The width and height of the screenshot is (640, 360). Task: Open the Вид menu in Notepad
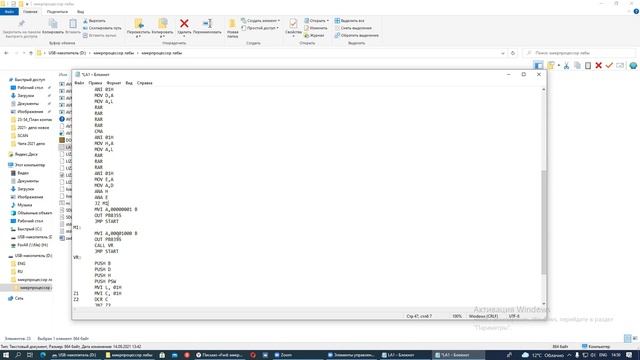point(129,83)
